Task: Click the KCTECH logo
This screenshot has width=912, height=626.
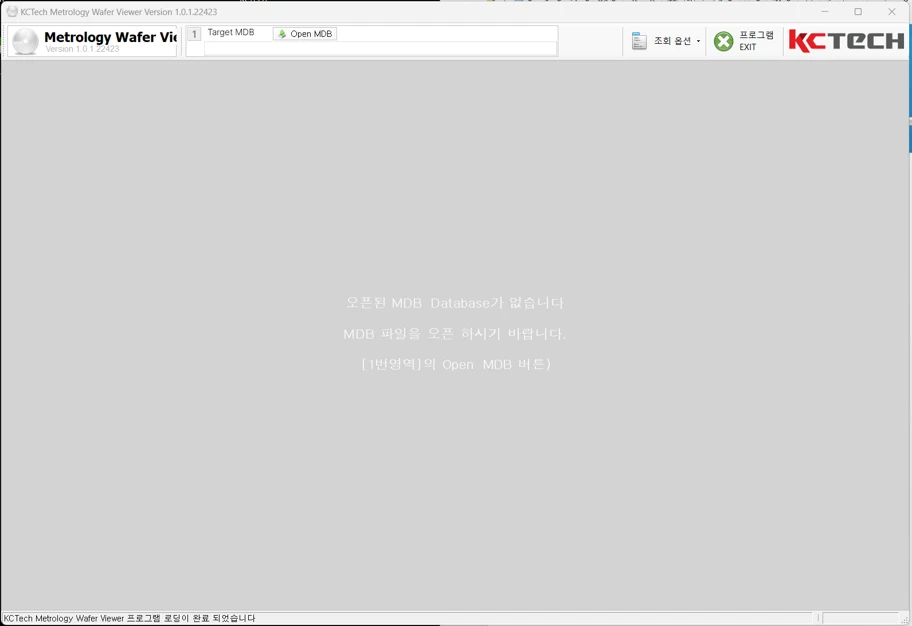Action: click(x=846, y=41)
